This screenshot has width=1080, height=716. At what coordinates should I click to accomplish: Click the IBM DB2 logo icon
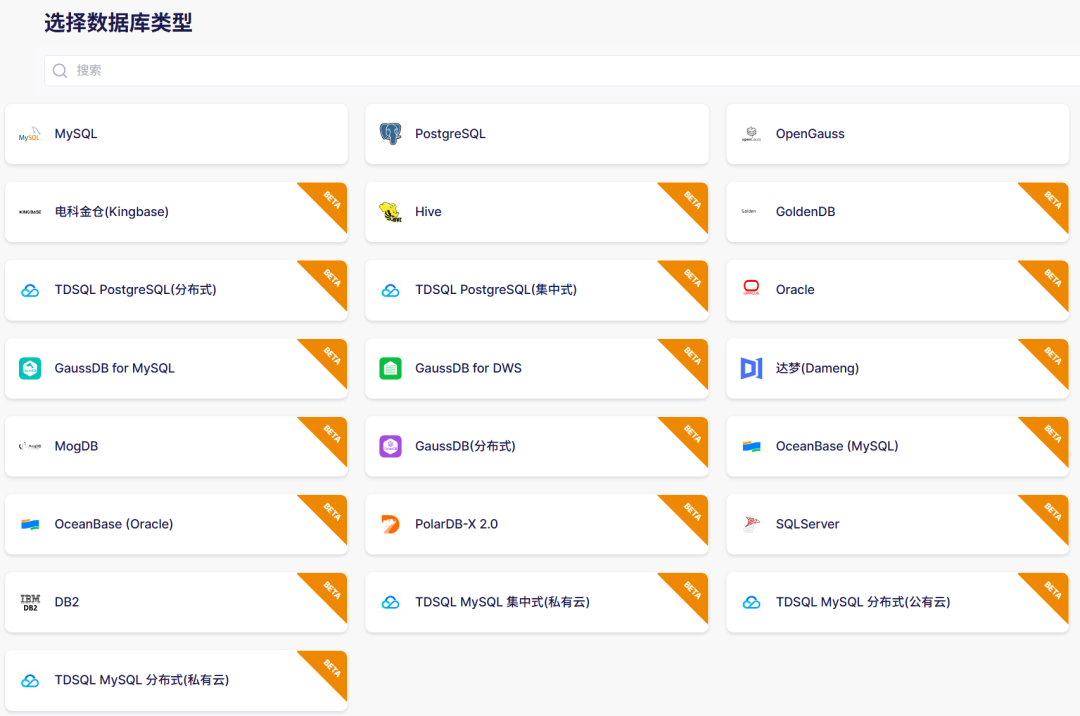pyautogui.click(x=30, y=602)
